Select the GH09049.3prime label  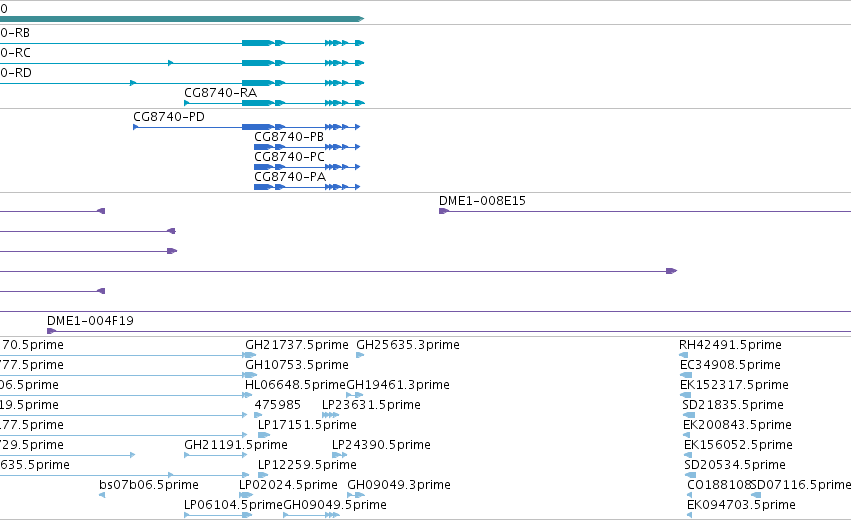pos(399,485)
